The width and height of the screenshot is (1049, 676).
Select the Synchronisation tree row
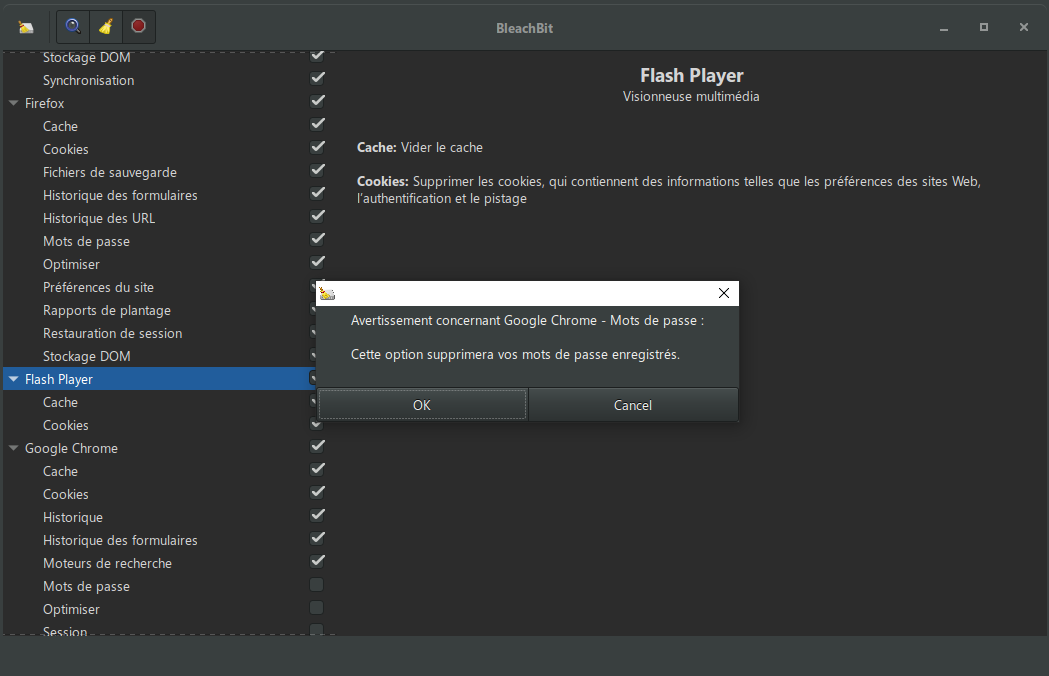click(88, 80)
